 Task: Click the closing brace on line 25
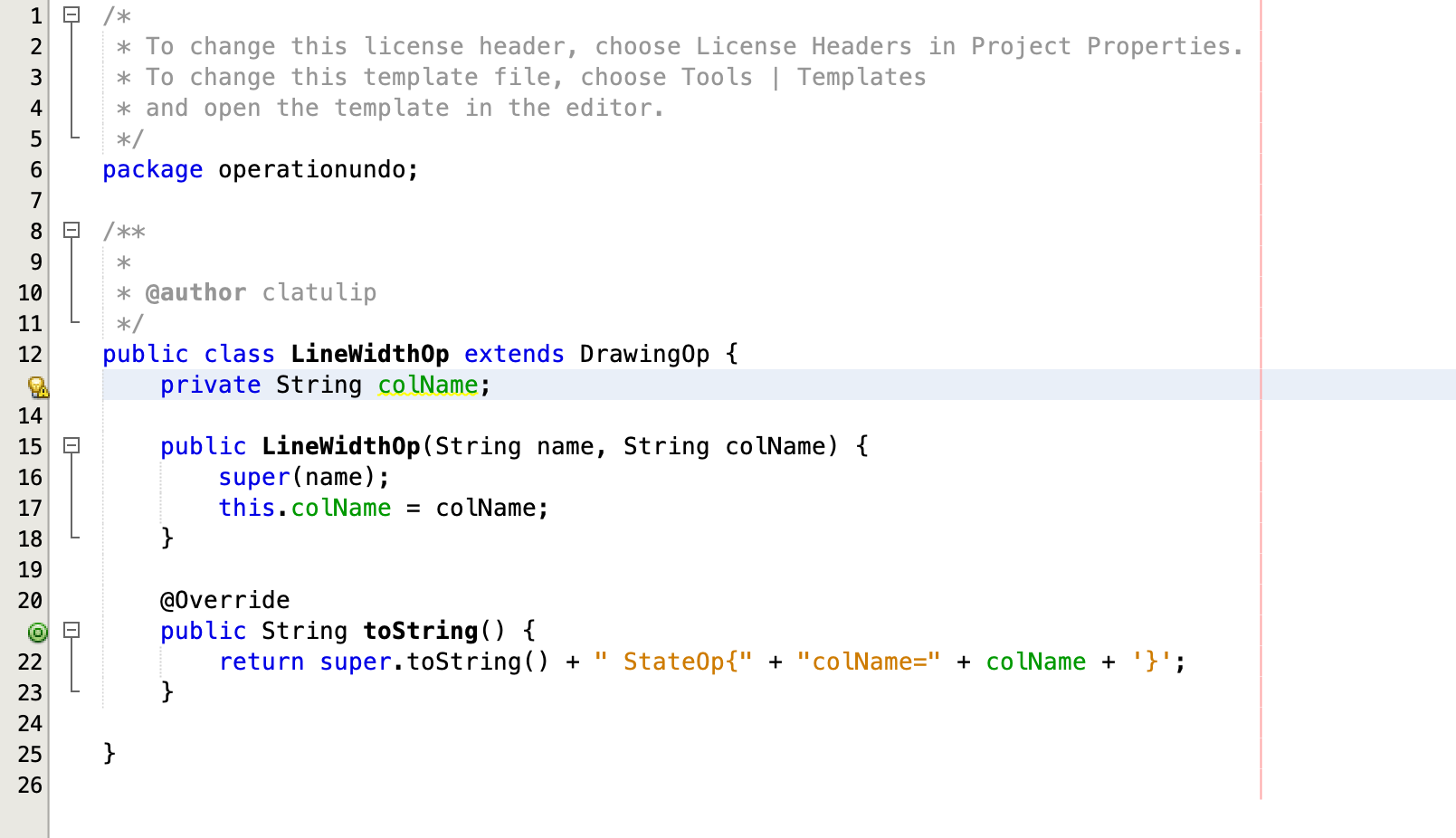tap(107, 754)
